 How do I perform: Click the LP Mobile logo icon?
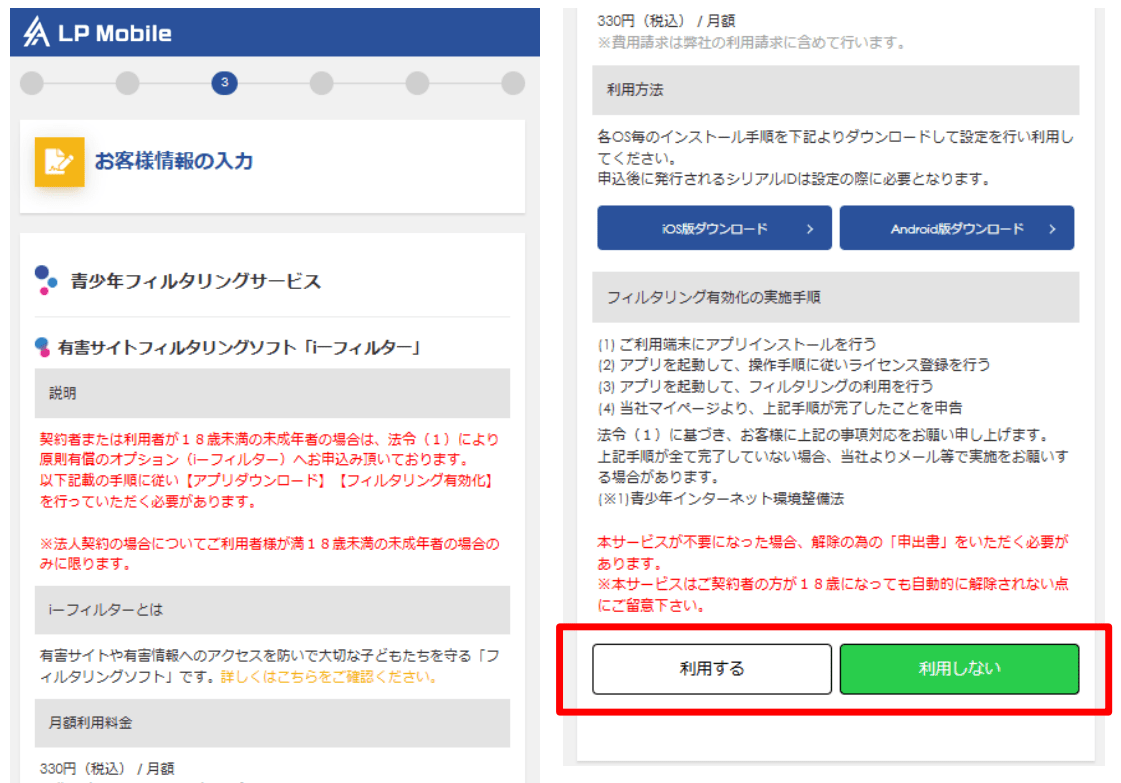[37, 33]
